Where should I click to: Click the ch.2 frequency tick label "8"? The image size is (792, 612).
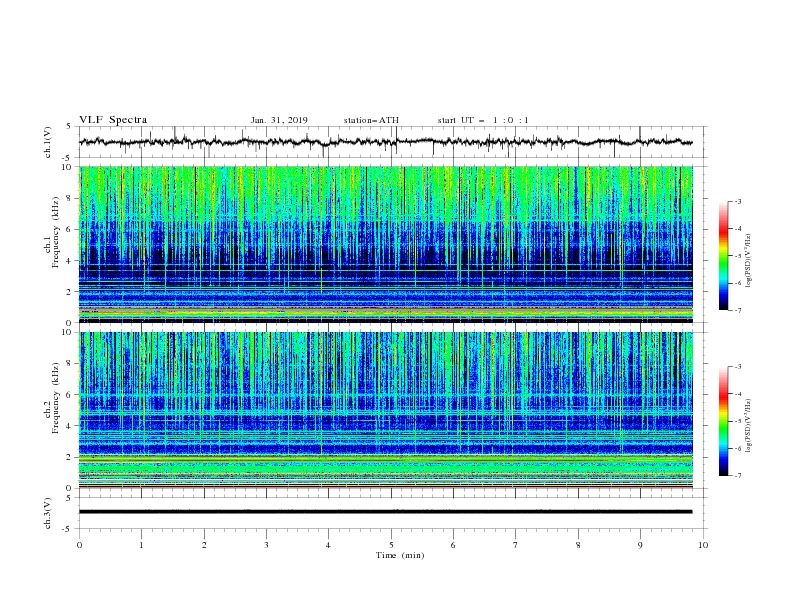[71, 364]
